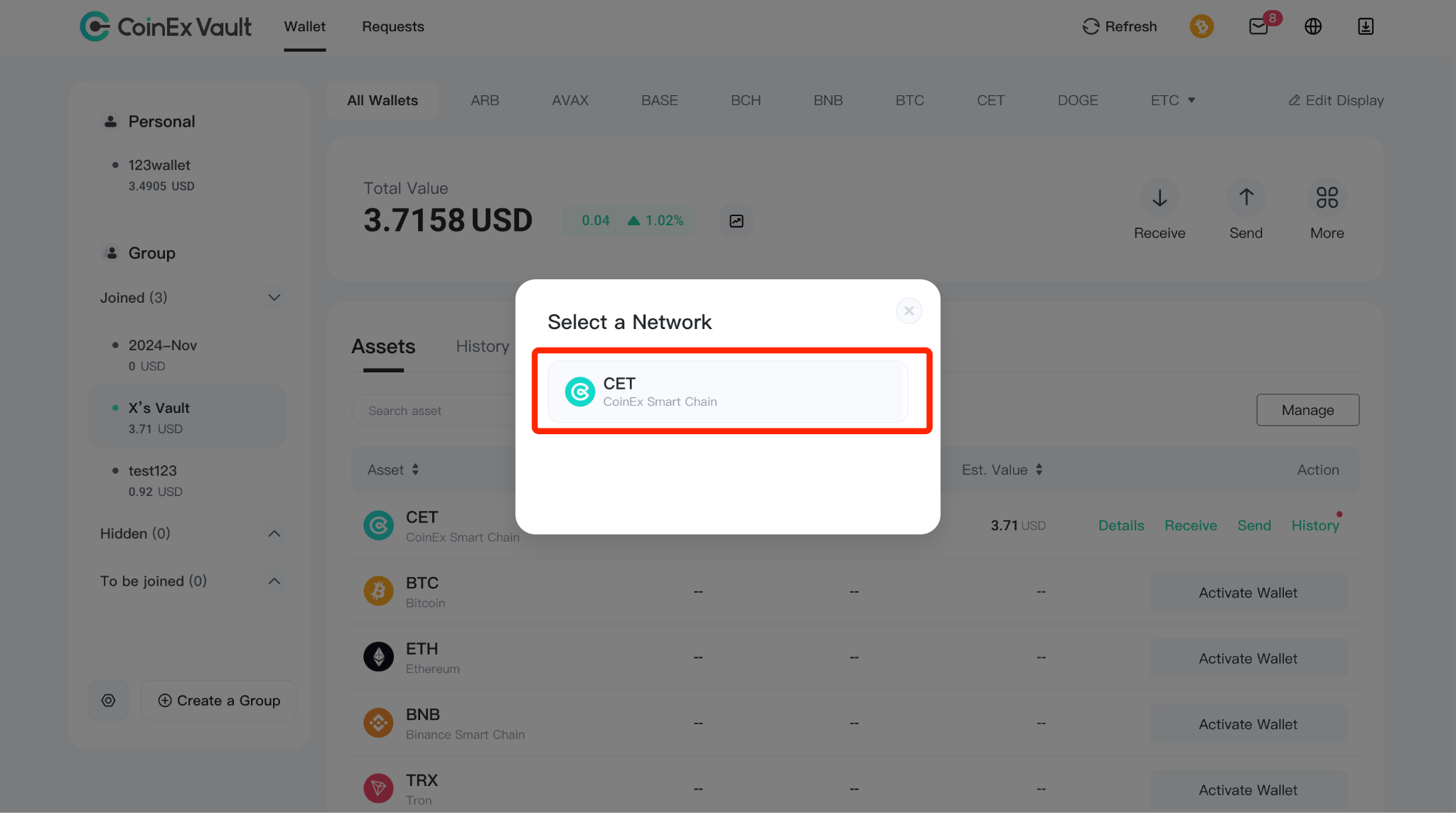Open settings icon beside Create a Group

[108, 701]
